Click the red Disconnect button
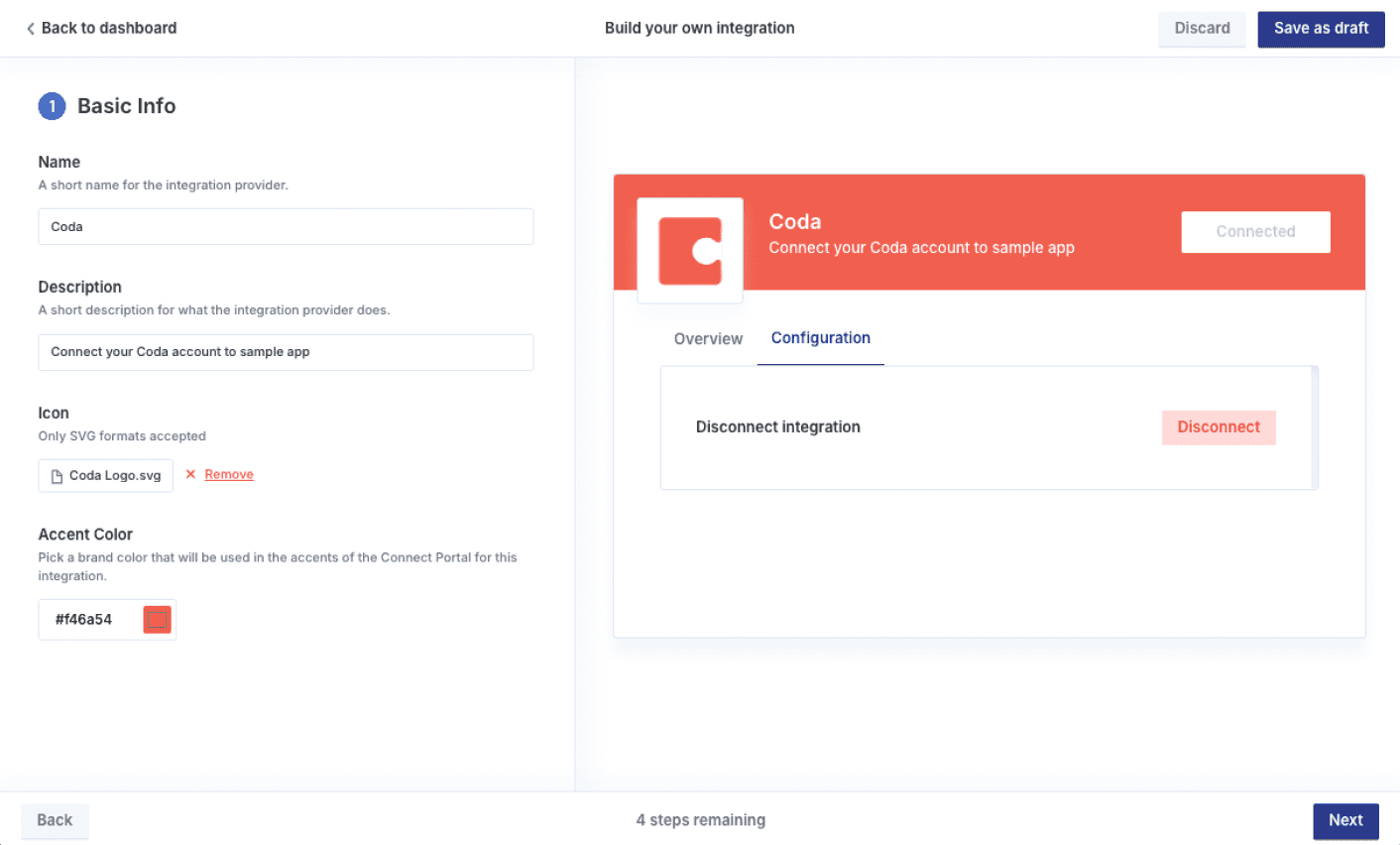 [x=1219, y=427]
